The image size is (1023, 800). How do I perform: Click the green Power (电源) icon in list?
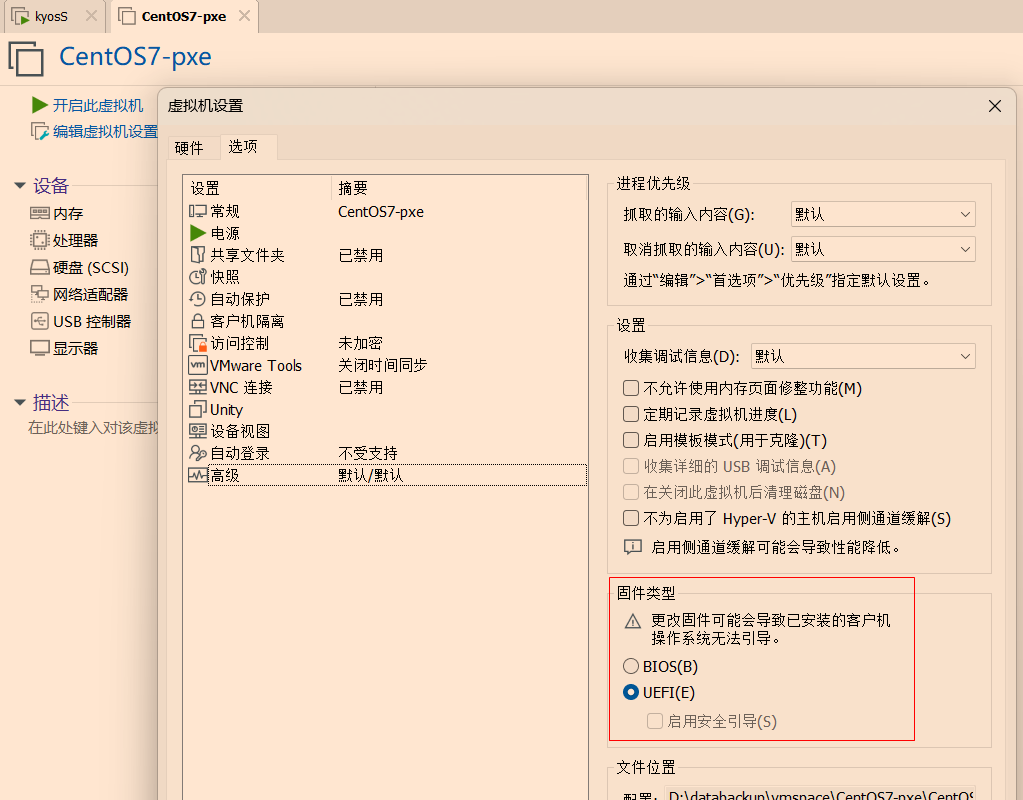click(x=198, y=233)
